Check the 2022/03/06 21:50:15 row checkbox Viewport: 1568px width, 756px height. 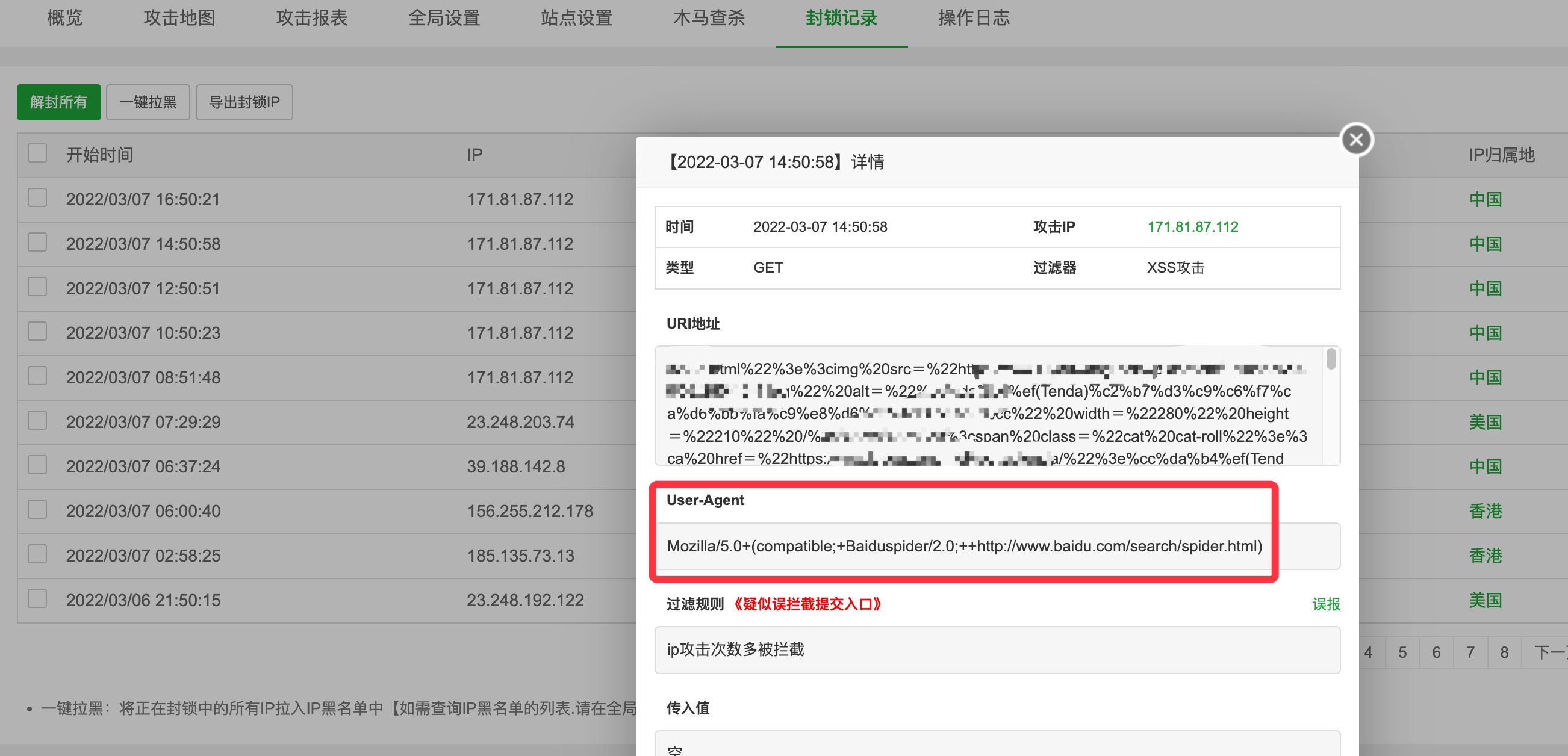(x=37, y=598)
